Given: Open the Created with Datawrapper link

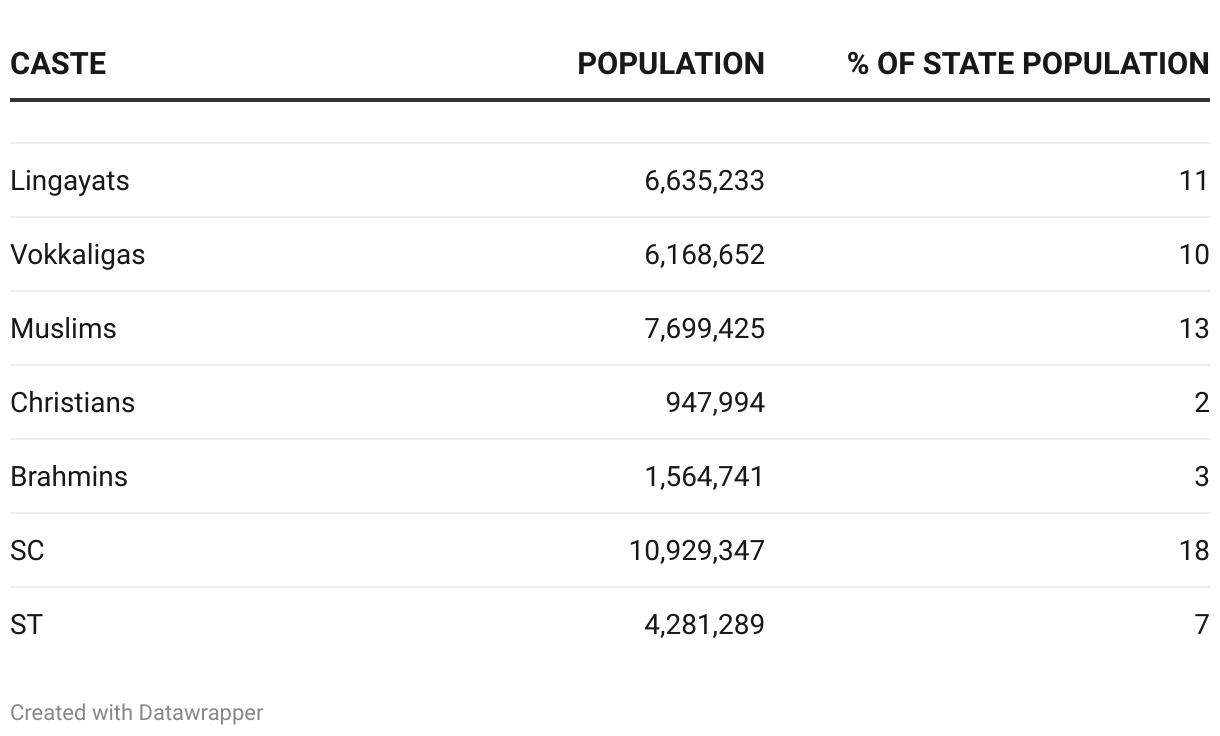Looking at the screenshot, I should 137,713.
